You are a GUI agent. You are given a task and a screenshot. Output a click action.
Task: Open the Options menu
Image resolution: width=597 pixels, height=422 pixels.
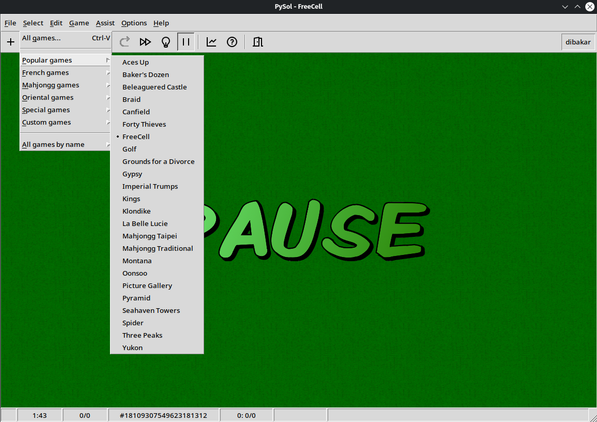point(134,23)
